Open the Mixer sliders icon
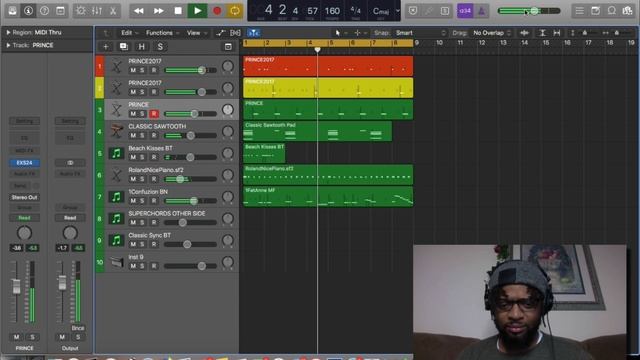 pos(97,11)
